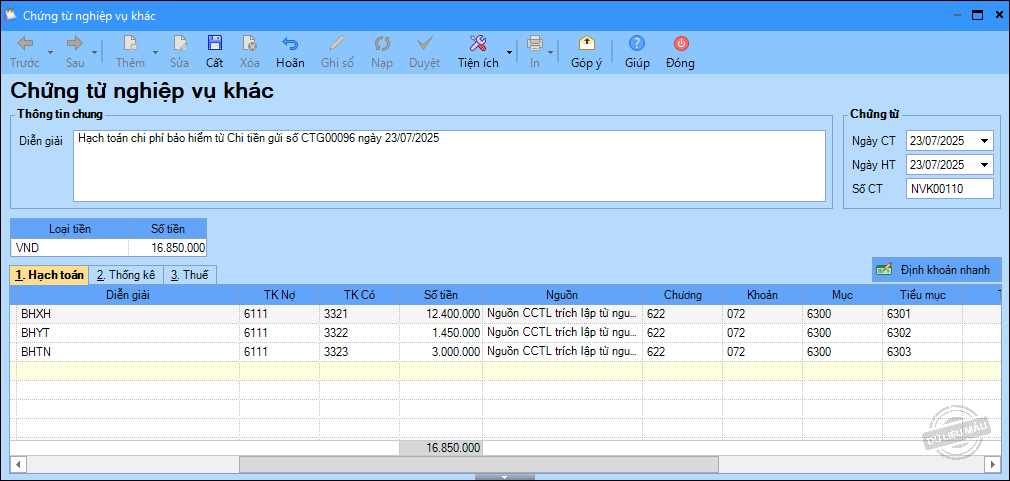
Task: Click amount cell 12.400.000
Action: (441, 313)
